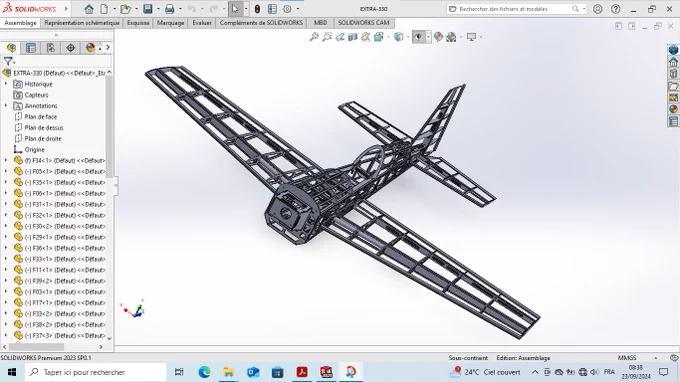680x382 pixels.
Task: Open View Settings monitor icon
Action: (x=471, y=37)
